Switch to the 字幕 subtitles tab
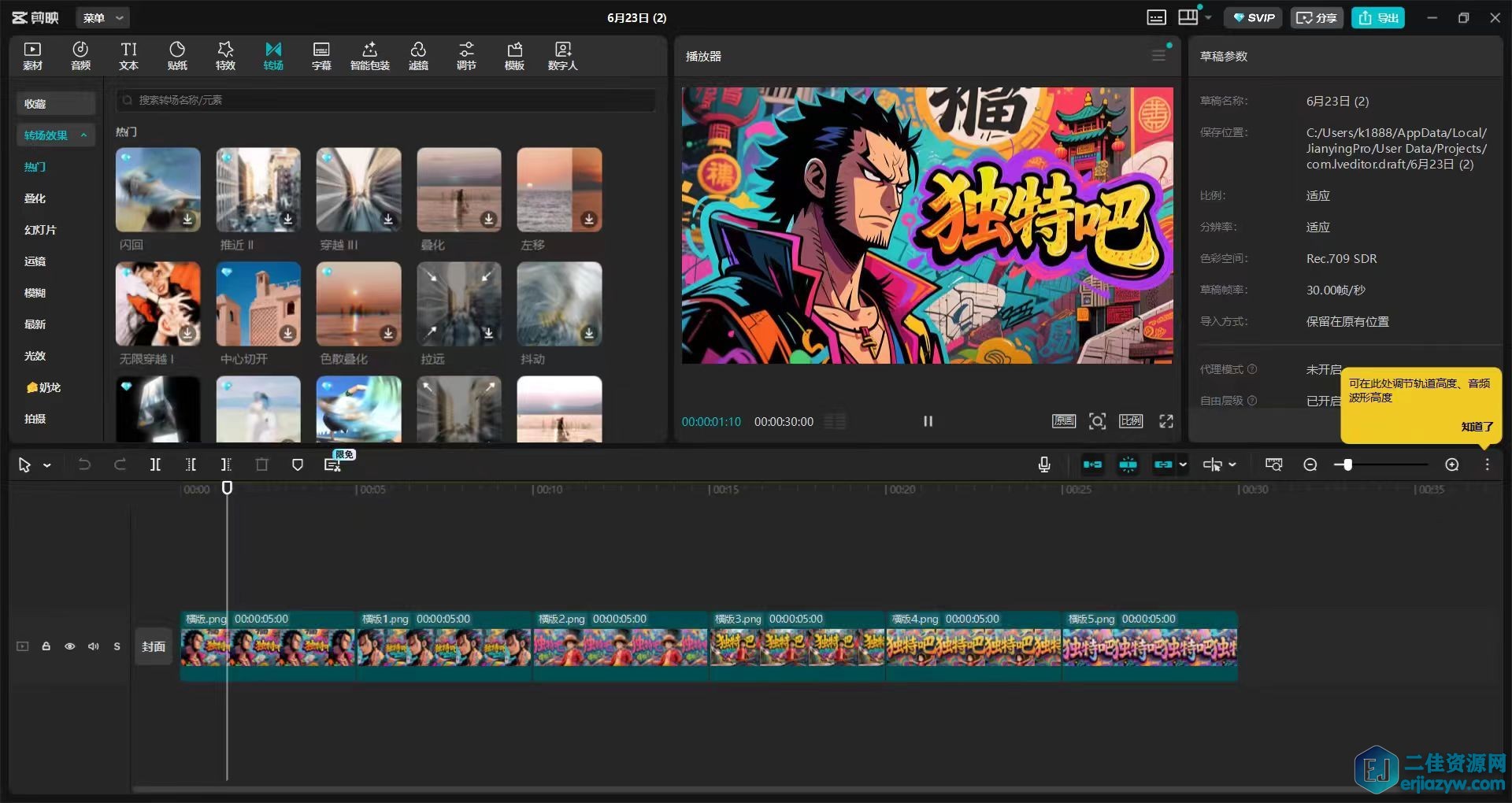The image size is (1512, 803). (x=321, y=56)
